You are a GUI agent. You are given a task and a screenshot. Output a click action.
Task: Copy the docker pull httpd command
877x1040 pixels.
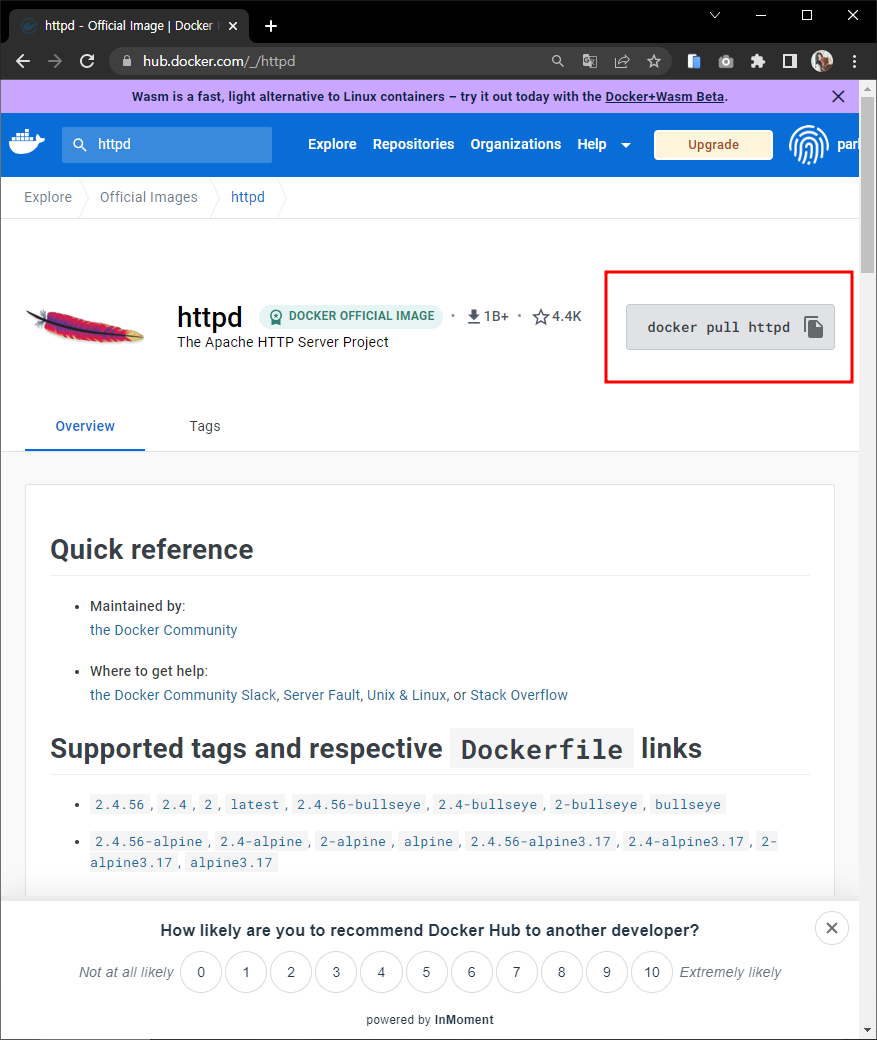tap(813, 327)
